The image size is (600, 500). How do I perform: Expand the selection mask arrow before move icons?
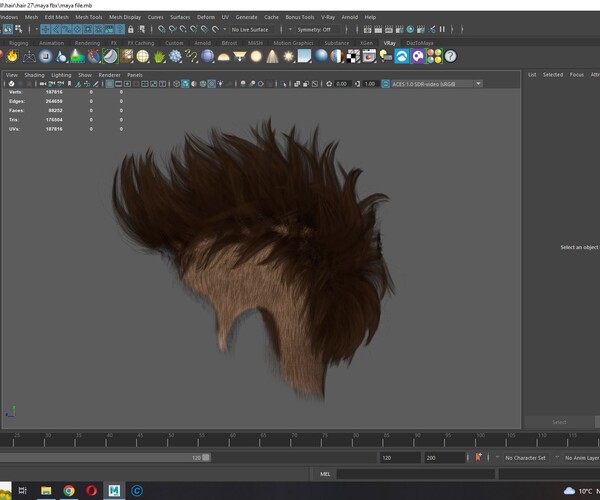[x=36, y=29]
